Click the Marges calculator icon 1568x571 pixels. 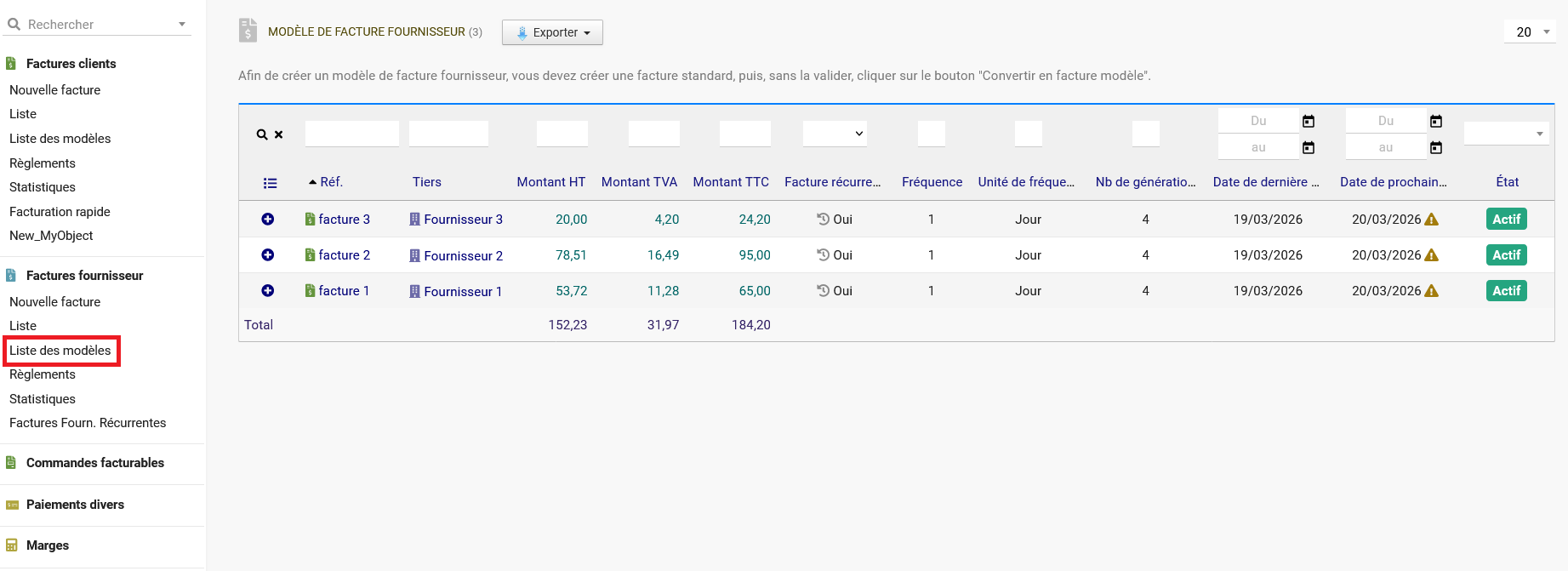[11, 545]
